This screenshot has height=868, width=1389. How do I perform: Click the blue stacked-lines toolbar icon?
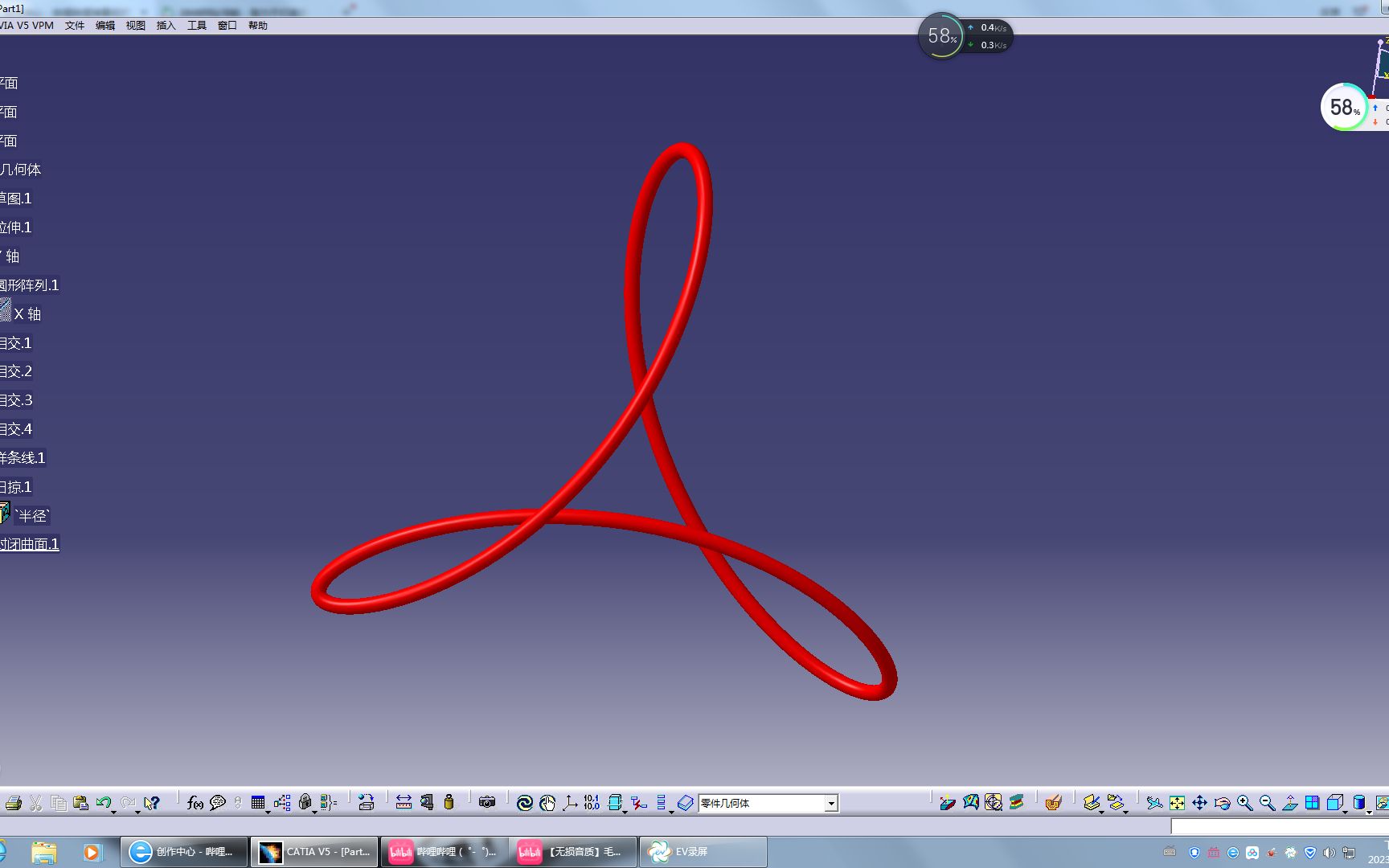662,802
